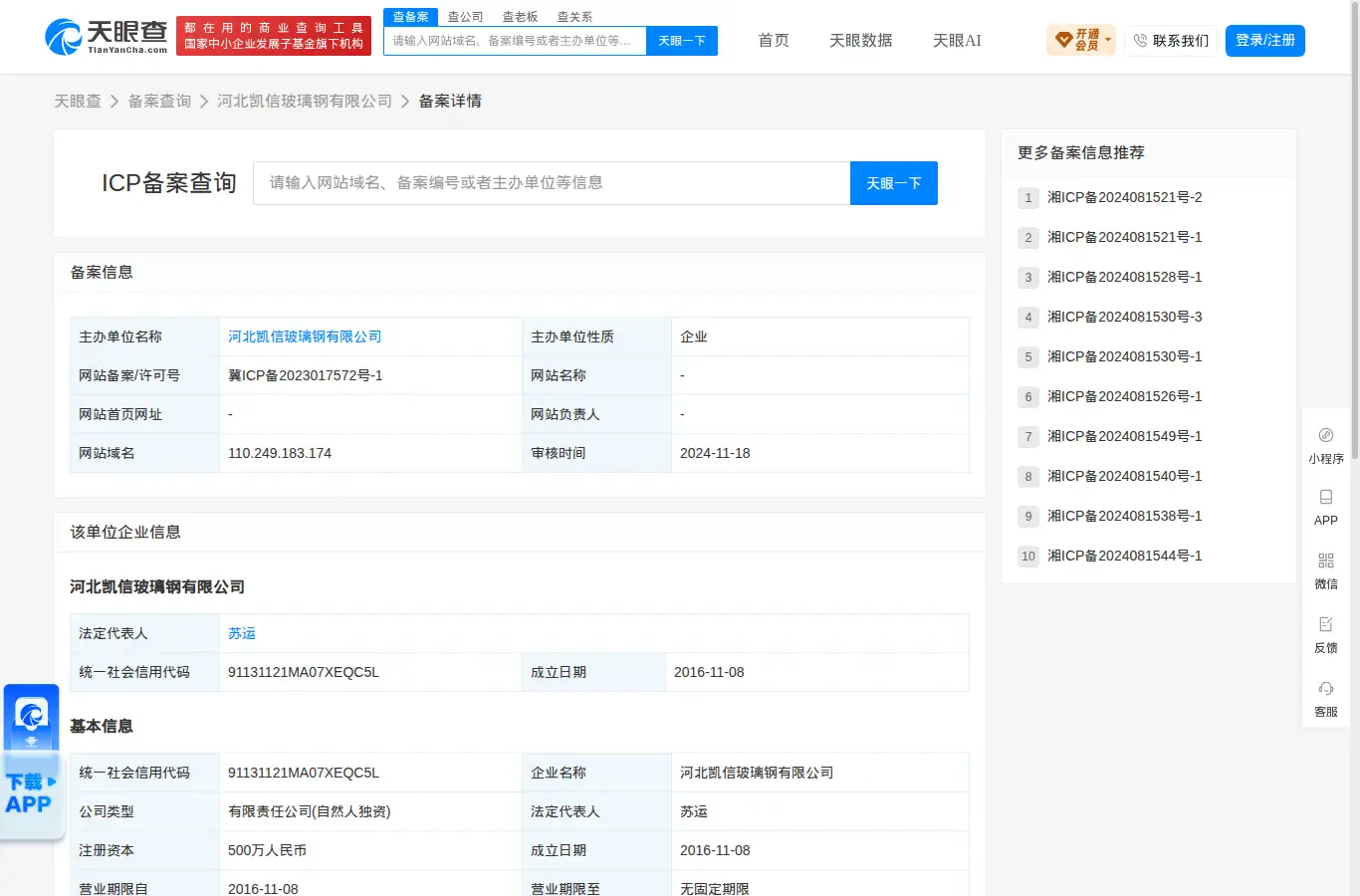The height and width of the screenshot is (896, 1360).
Task: Focus the ICP备案查询 search input
Action: [552, 183]
